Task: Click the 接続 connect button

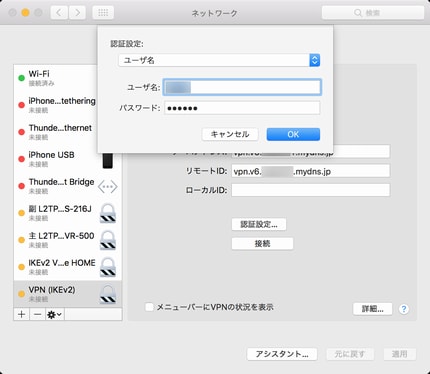Action: (262, 244)
